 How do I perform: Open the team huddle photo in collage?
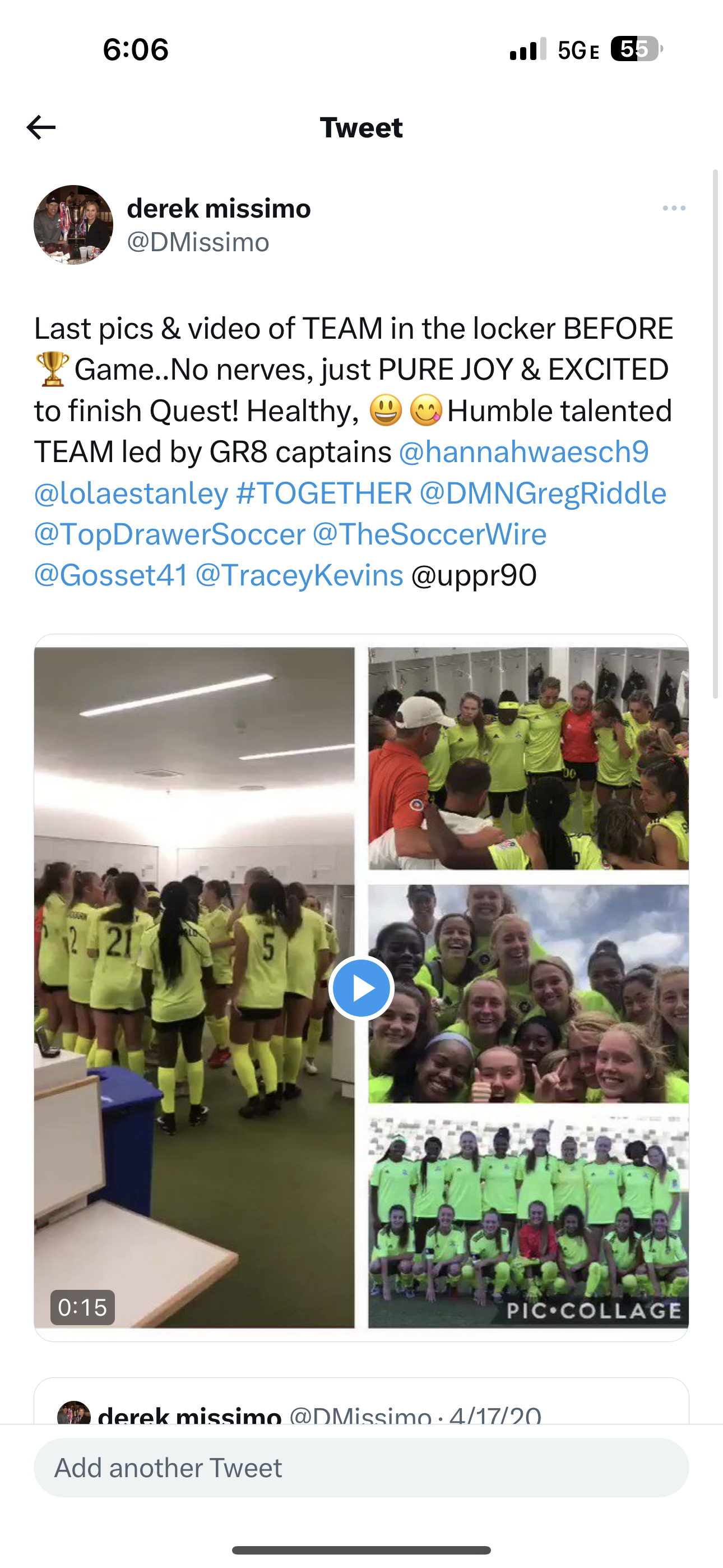click(x=529, y=758)
